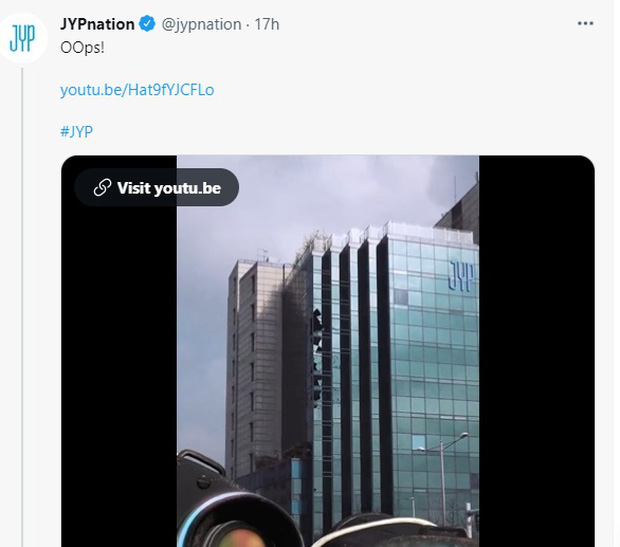Viewport: 620px width, 547px height.
Task: Click the right black bar of media card
Action: [537, 351]
